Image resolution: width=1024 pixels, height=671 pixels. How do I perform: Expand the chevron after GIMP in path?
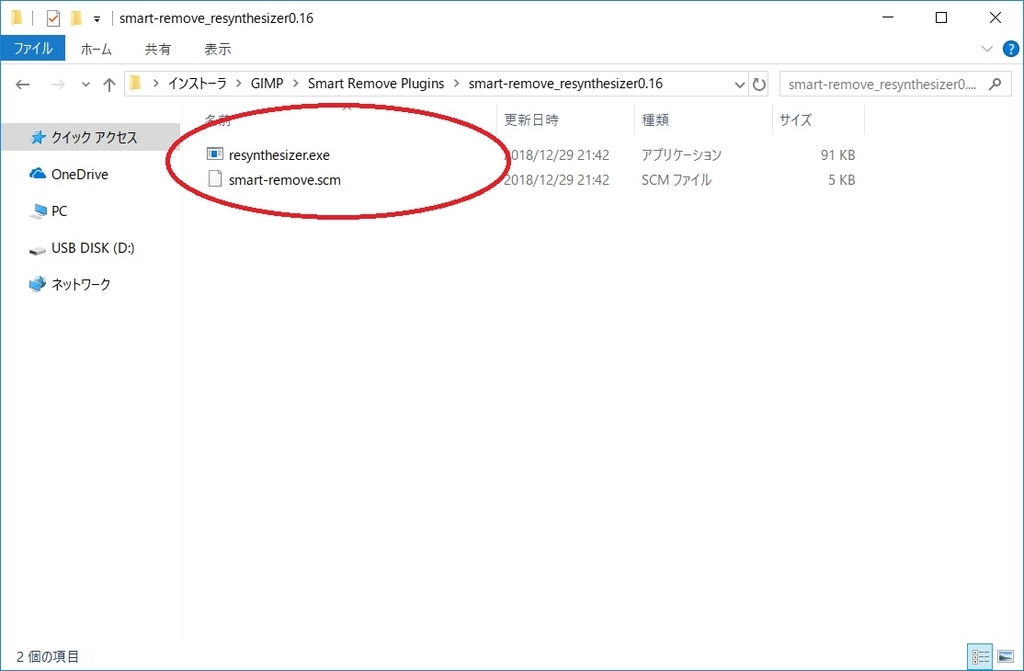(x=296, y=84)
